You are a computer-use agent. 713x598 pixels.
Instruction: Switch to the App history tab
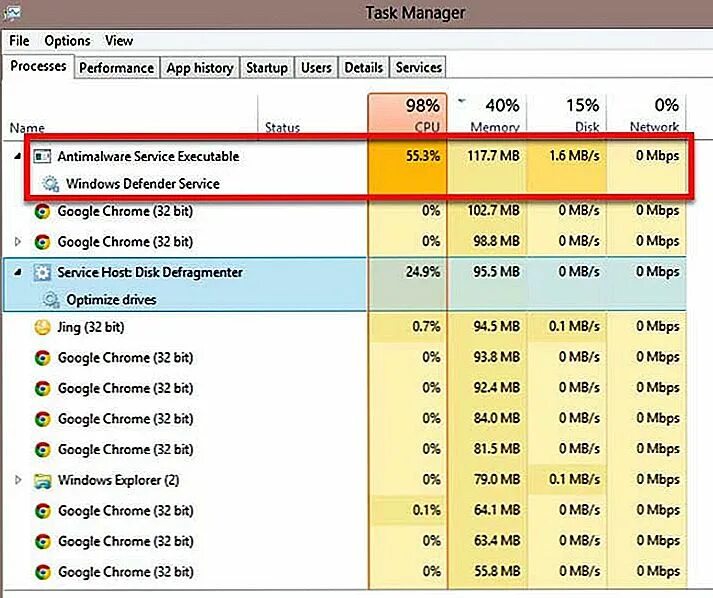[200, 68]
